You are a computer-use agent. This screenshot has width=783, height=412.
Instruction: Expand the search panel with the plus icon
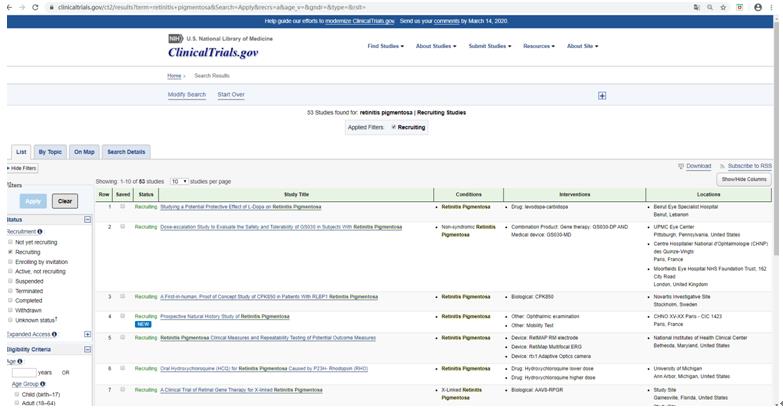coord(602,95)
